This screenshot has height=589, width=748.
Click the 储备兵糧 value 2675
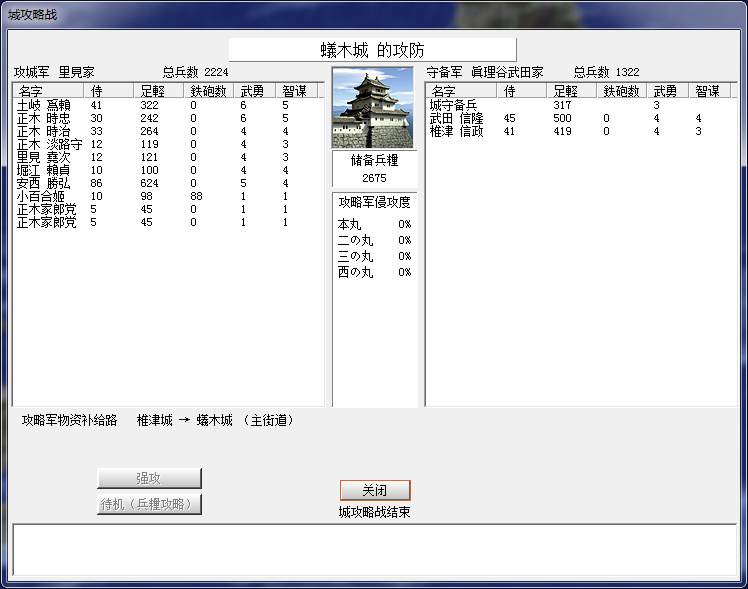[374, 178]
